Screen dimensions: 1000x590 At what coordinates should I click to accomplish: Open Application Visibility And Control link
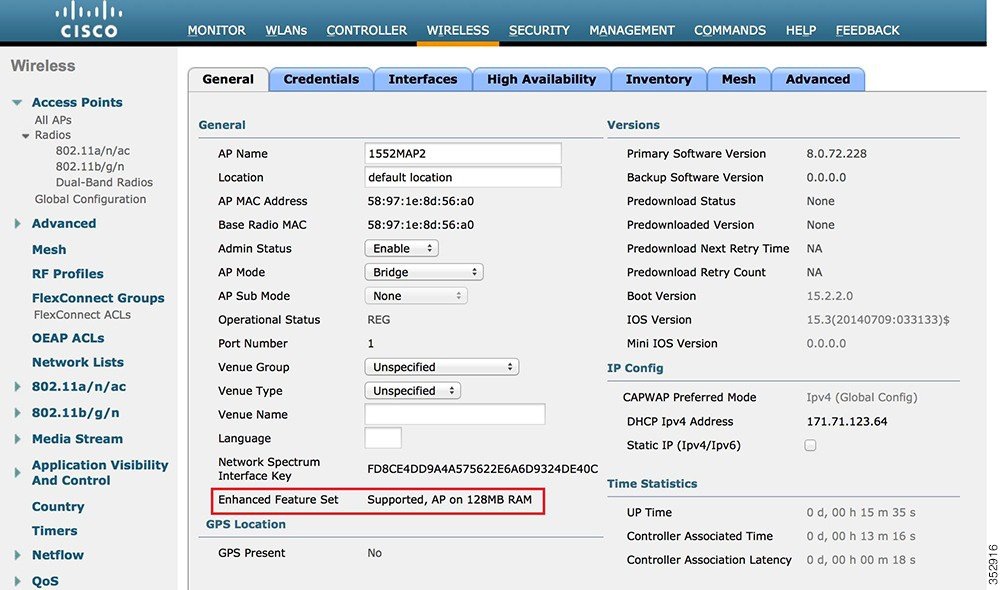coord(100,473)
